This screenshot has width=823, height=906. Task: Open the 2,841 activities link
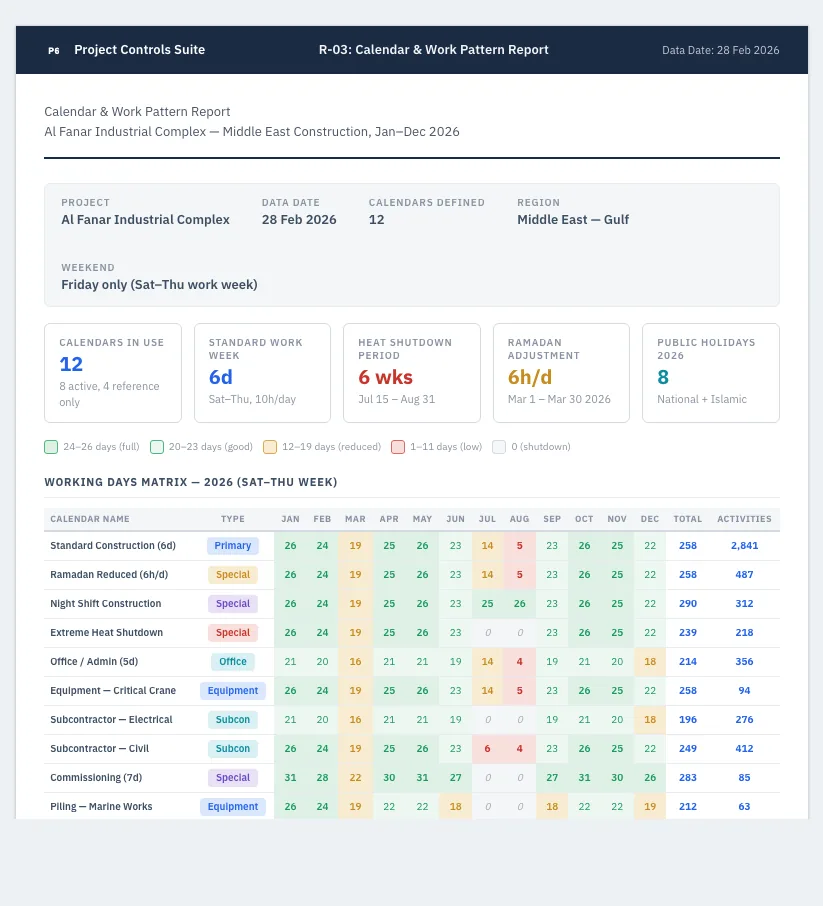(744, 545)
